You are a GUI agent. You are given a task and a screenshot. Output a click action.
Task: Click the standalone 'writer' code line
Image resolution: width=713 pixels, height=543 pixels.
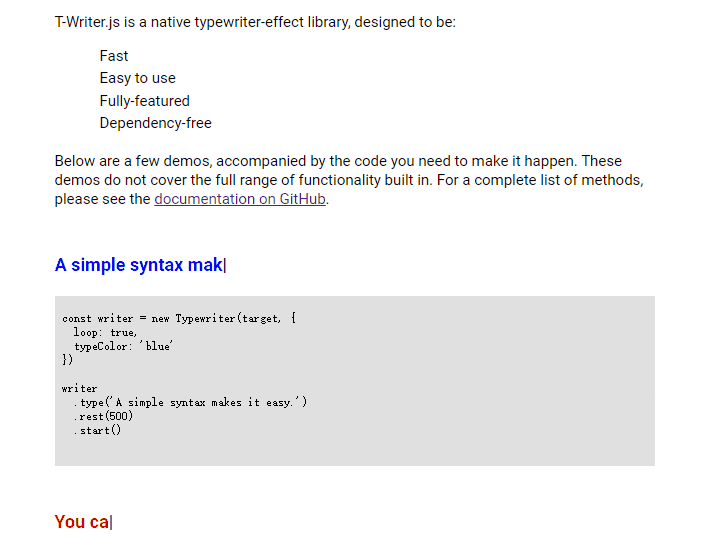(x=79, y=388)
